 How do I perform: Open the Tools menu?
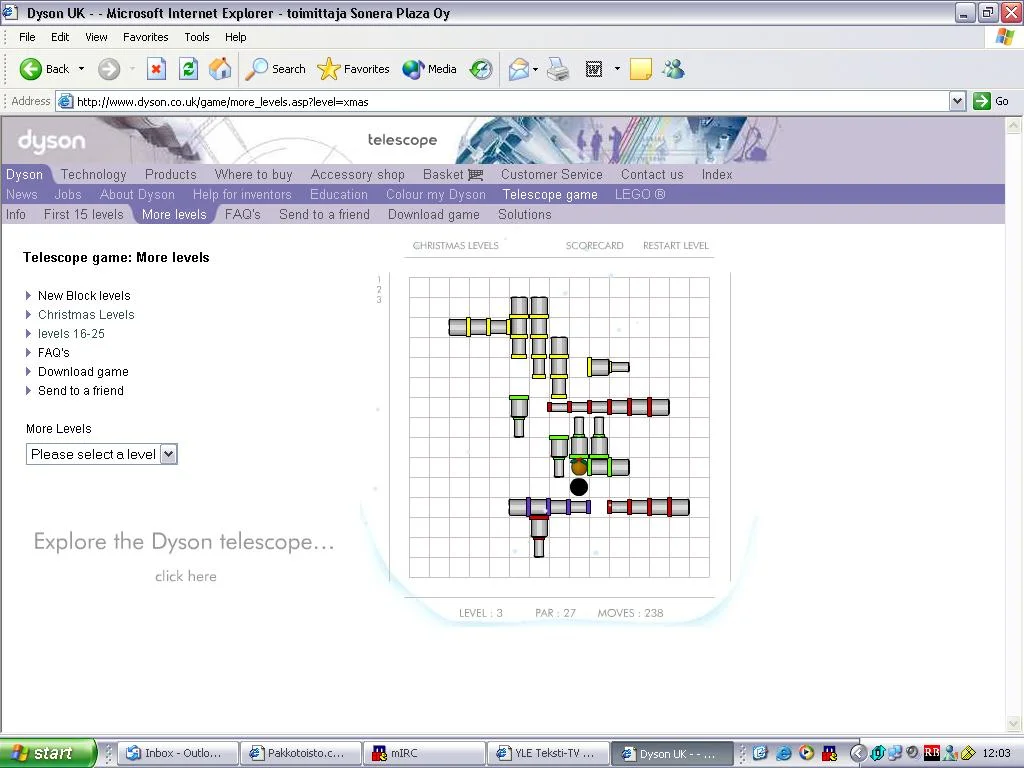197,37
